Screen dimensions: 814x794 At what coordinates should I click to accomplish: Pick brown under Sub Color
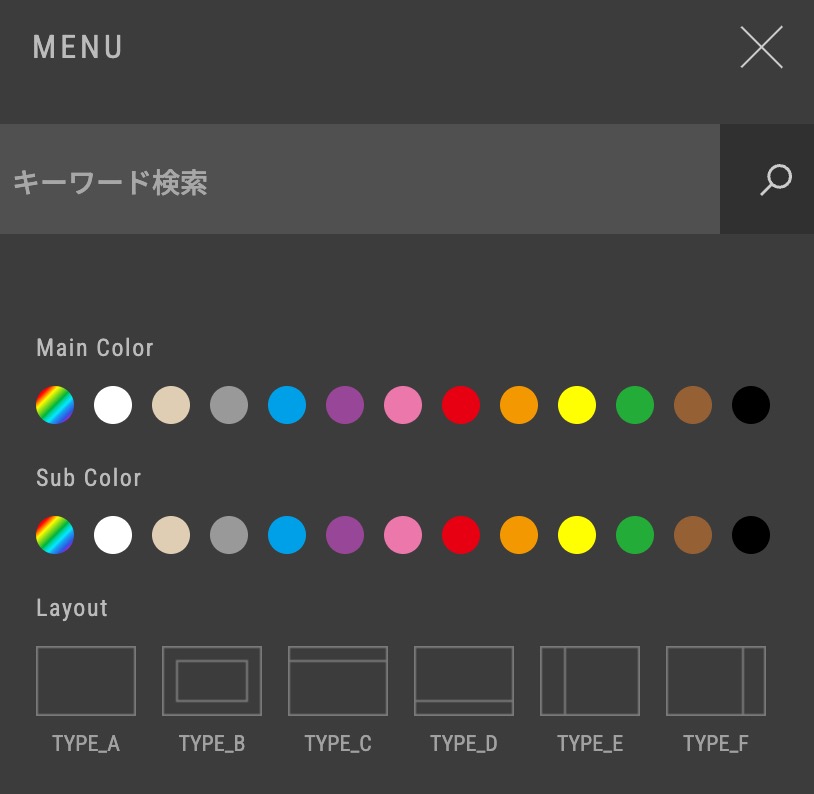pyautogui.click(x=693, y=536)
